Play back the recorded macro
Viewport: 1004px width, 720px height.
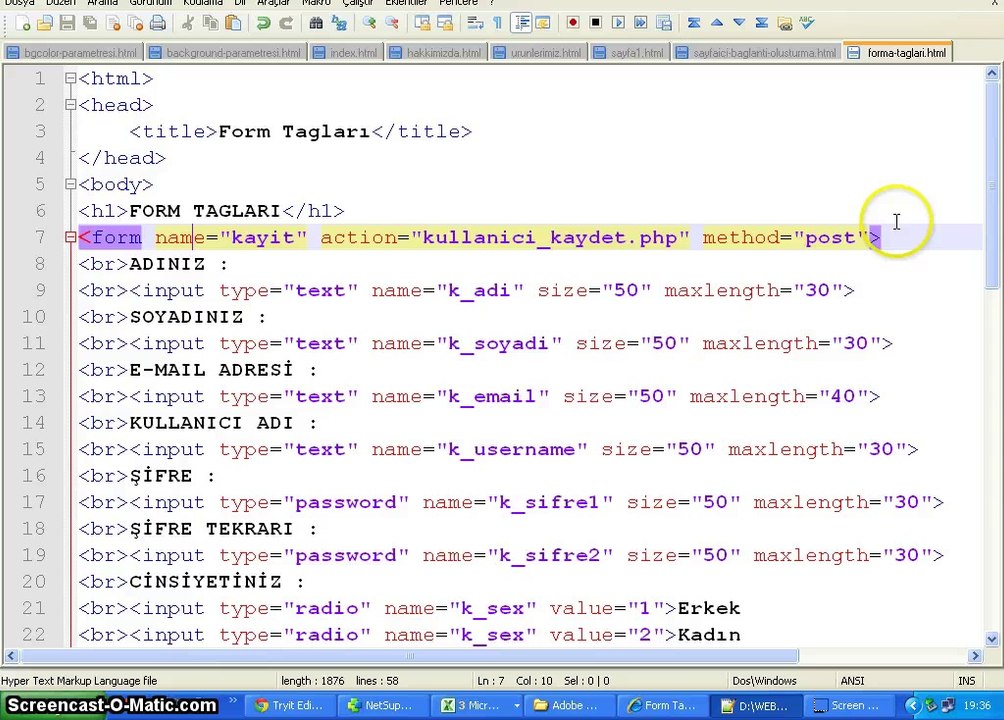point(618,23)
